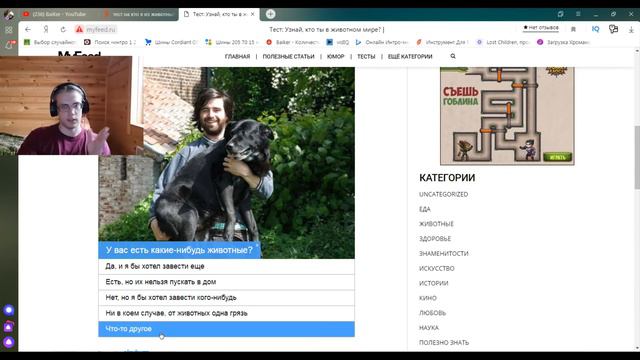The width and height of the screenshot is (640, 360).
Task: Open the 'Шины Cordiant' bookmark
Action: coord(171,42)
